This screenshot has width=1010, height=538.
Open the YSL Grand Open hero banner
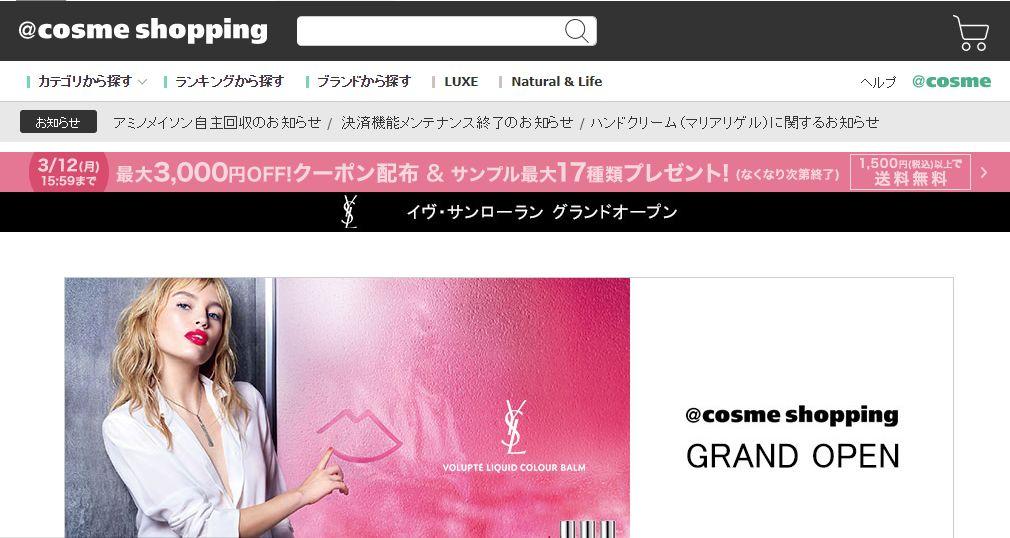(x=508, y=407)
